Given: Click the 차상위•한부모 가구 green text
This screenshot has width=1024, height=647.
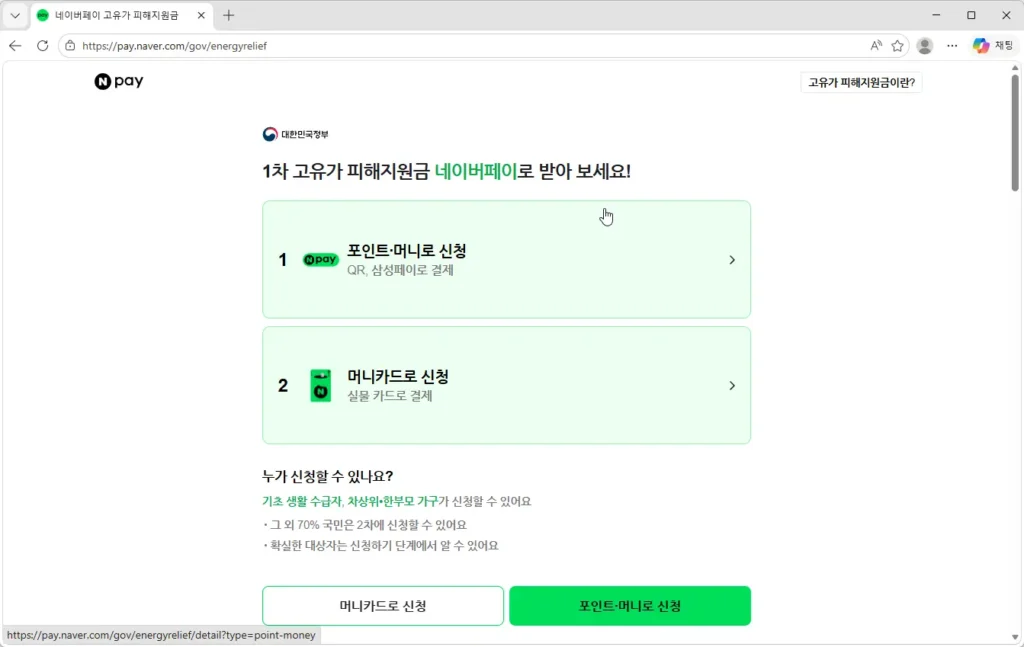Looking at the screenshot, I should (392, 501).
